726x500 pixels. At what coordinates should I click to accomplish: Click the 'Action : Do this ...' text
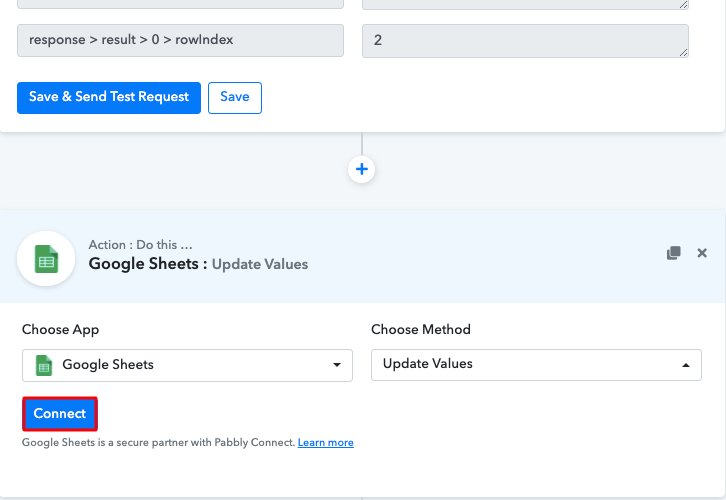click(140, 244)
